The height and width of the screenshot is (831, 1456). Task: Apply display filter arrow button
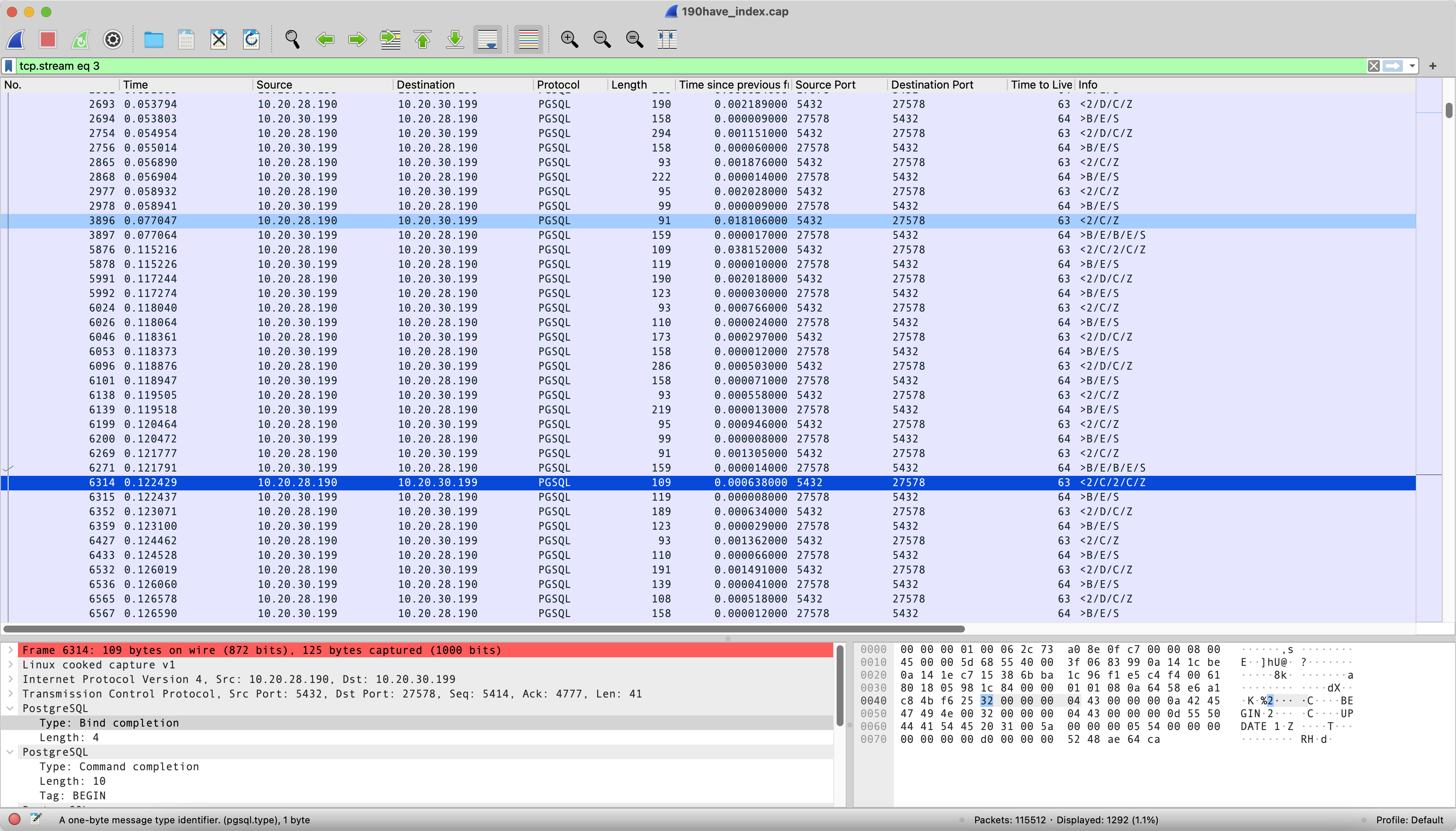coord(1392,66)
